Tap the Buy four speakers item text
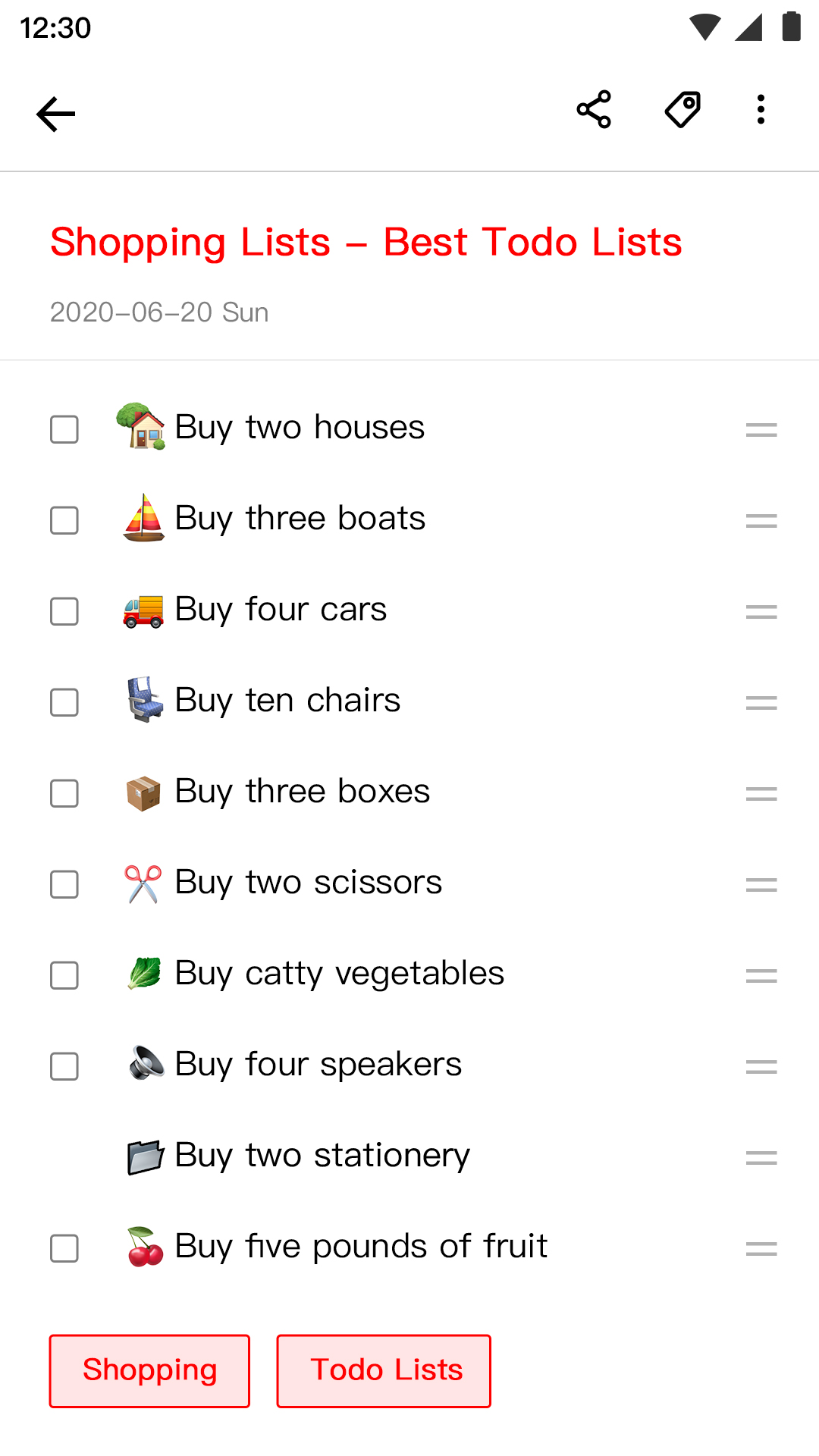 pos(318,1065)
